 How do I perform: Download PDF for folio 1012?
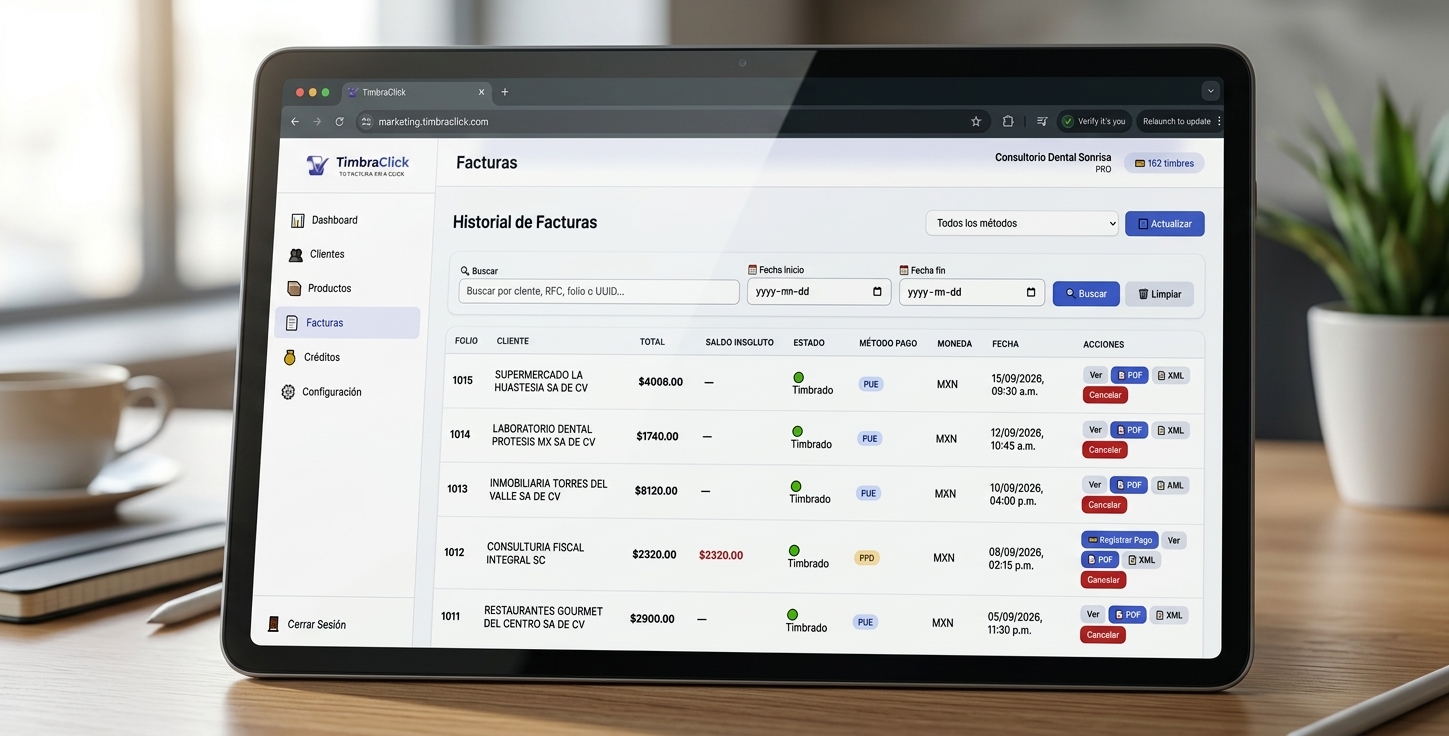pos(1099,560)
